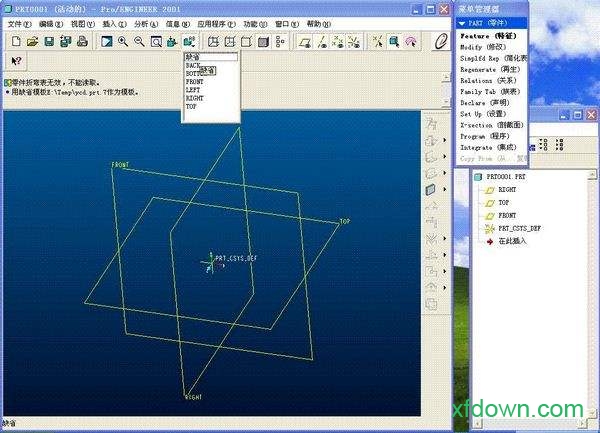This screenshot has width=600, height=433.
Task: Click Program (程序) menu entry
Action: pos(485,136)
